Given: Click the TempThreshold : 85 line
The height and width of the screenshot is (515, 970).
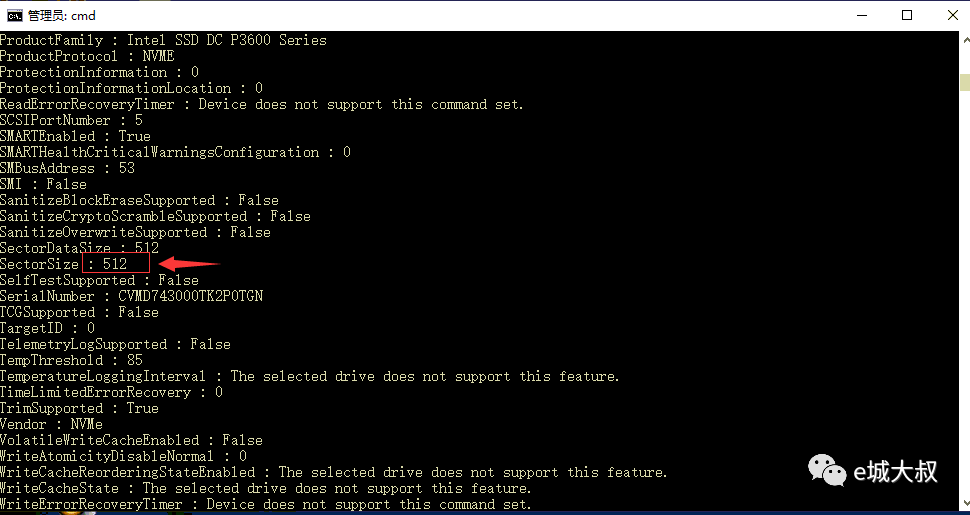Looking at the screenshot, I should pos(71,360).
